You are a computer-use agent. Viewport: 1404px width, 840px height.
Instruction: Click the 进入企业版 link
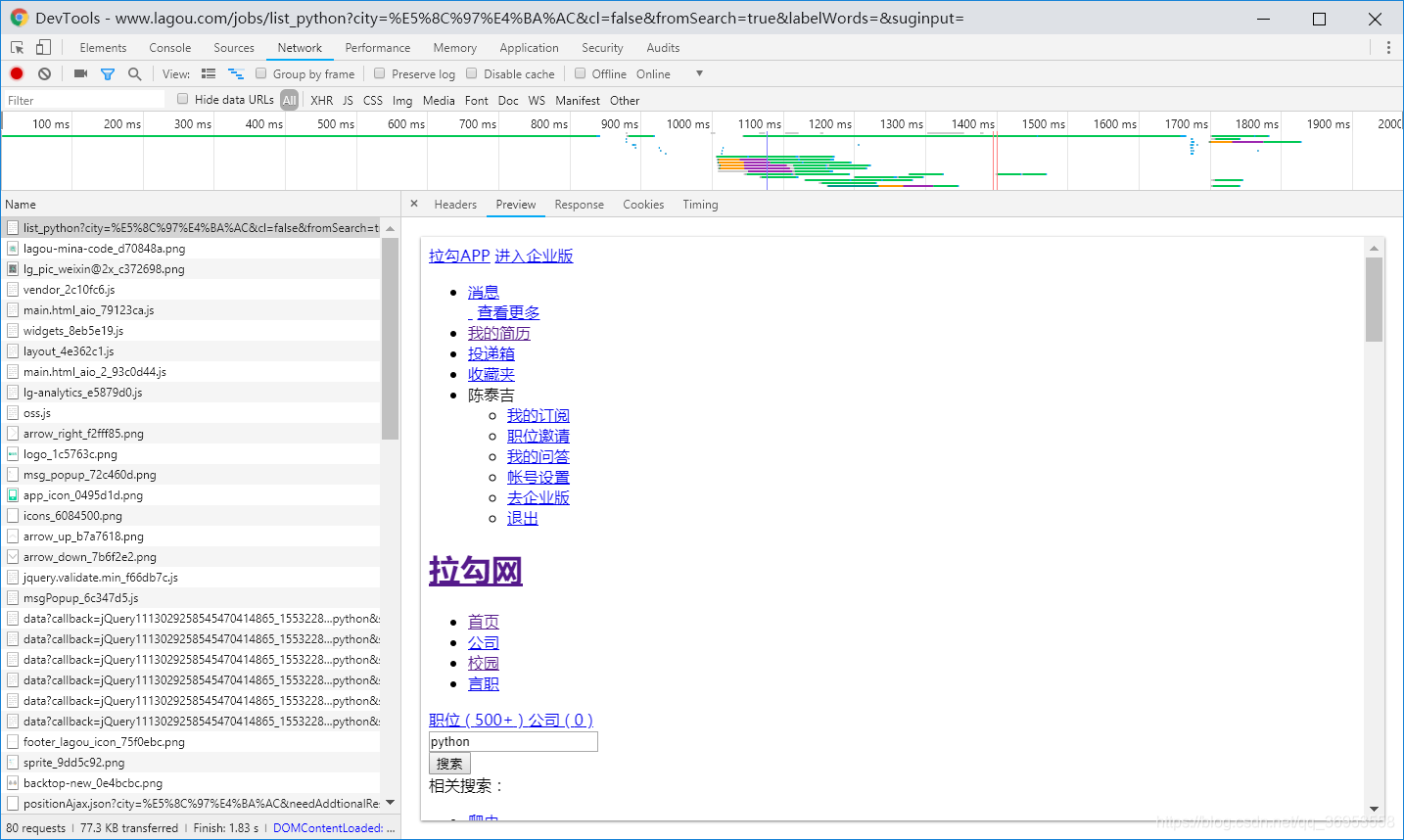coord(534,256)
